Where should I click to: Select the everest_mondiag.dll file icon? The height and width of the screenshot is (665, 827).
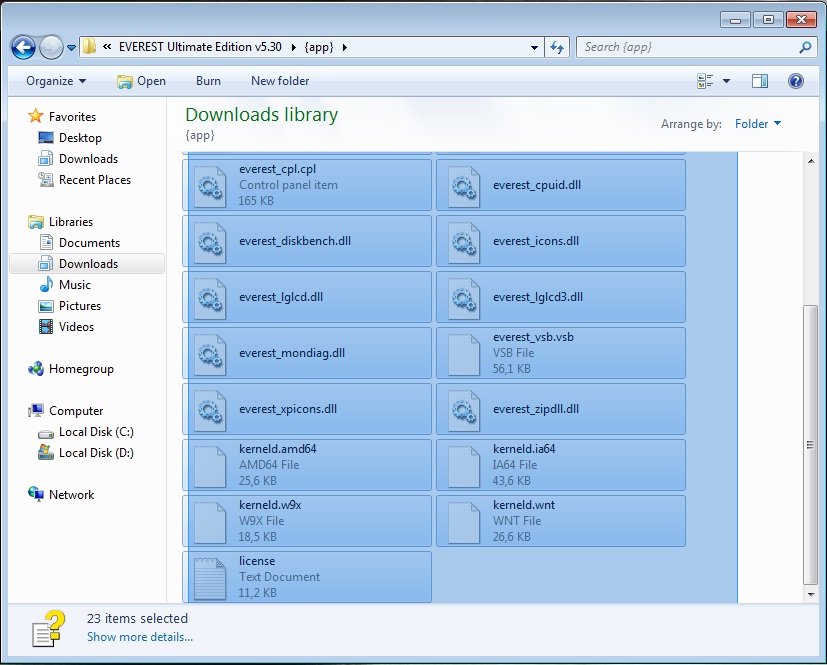[210, 353]
